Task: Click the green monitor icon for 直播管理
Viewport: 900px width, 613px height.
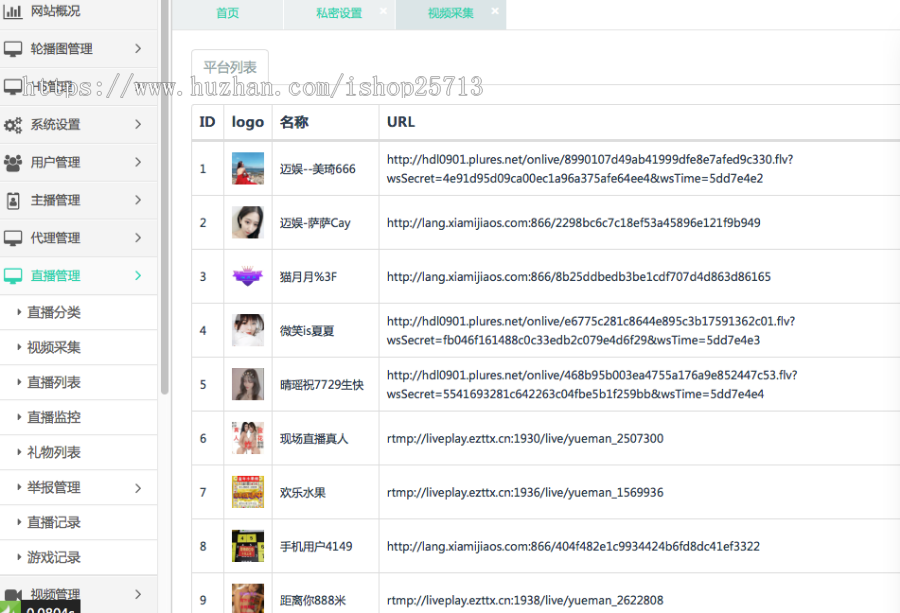Action: [13, 276]
